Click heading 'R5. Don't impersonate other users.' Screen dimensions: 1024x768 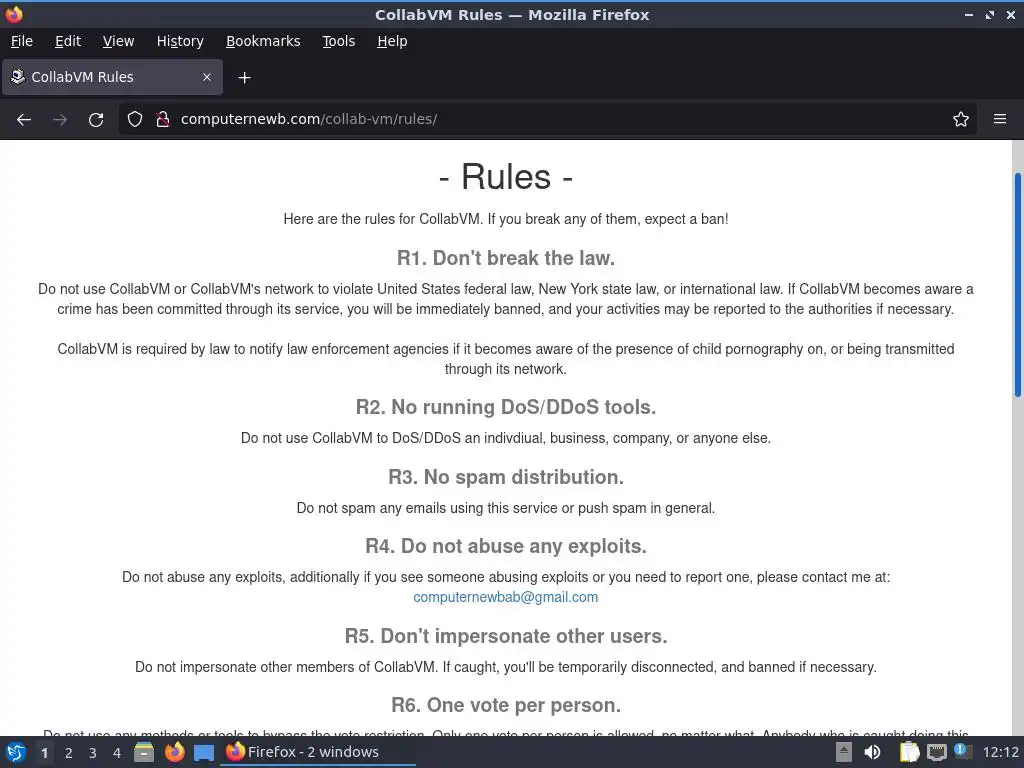point(505,635)
